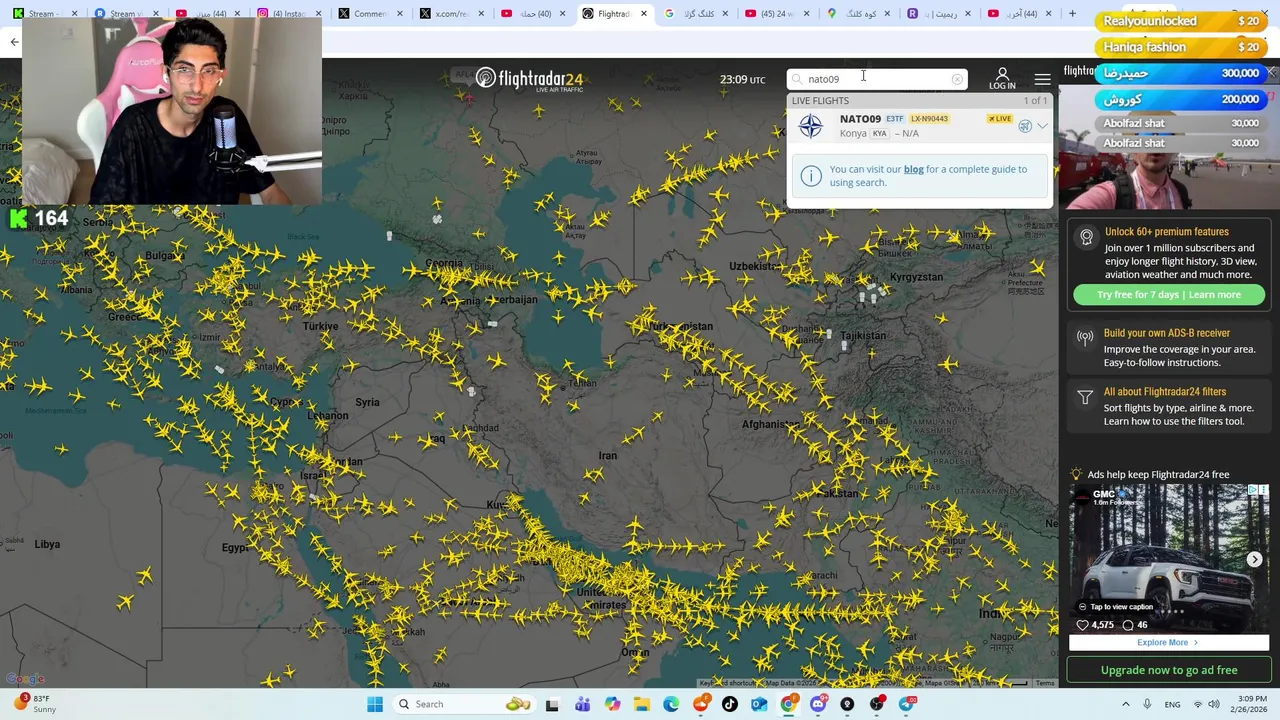Click inside the nato09 search input

[876, 79]
